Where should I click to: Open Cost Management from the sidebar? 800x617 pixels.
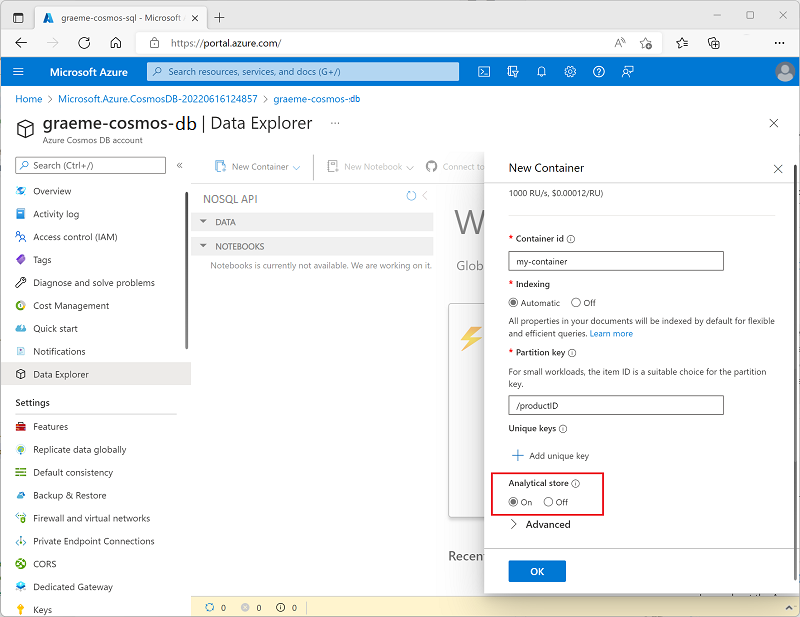pyautogui.click(x=74, y=305)
